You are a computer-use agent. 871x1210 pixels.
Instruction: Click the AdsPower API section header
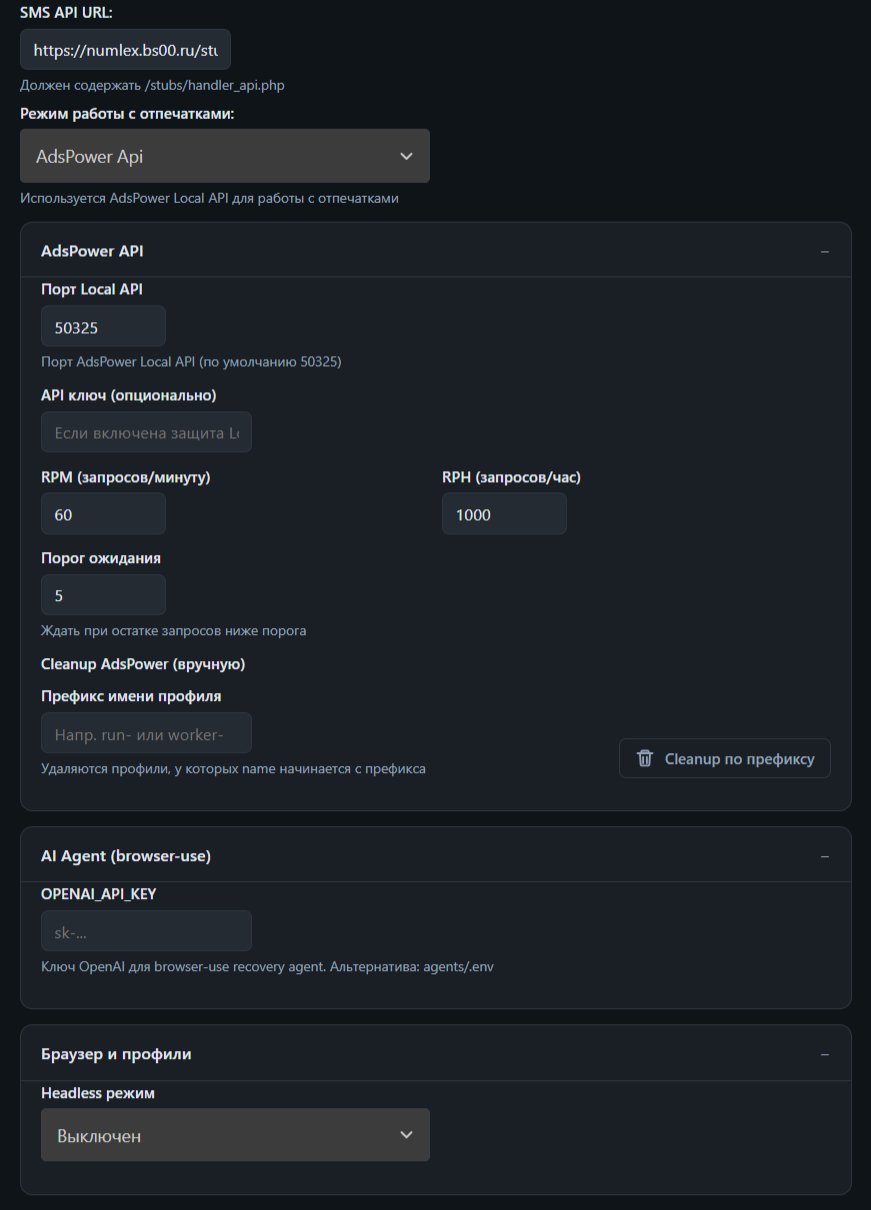coord(436,251)
